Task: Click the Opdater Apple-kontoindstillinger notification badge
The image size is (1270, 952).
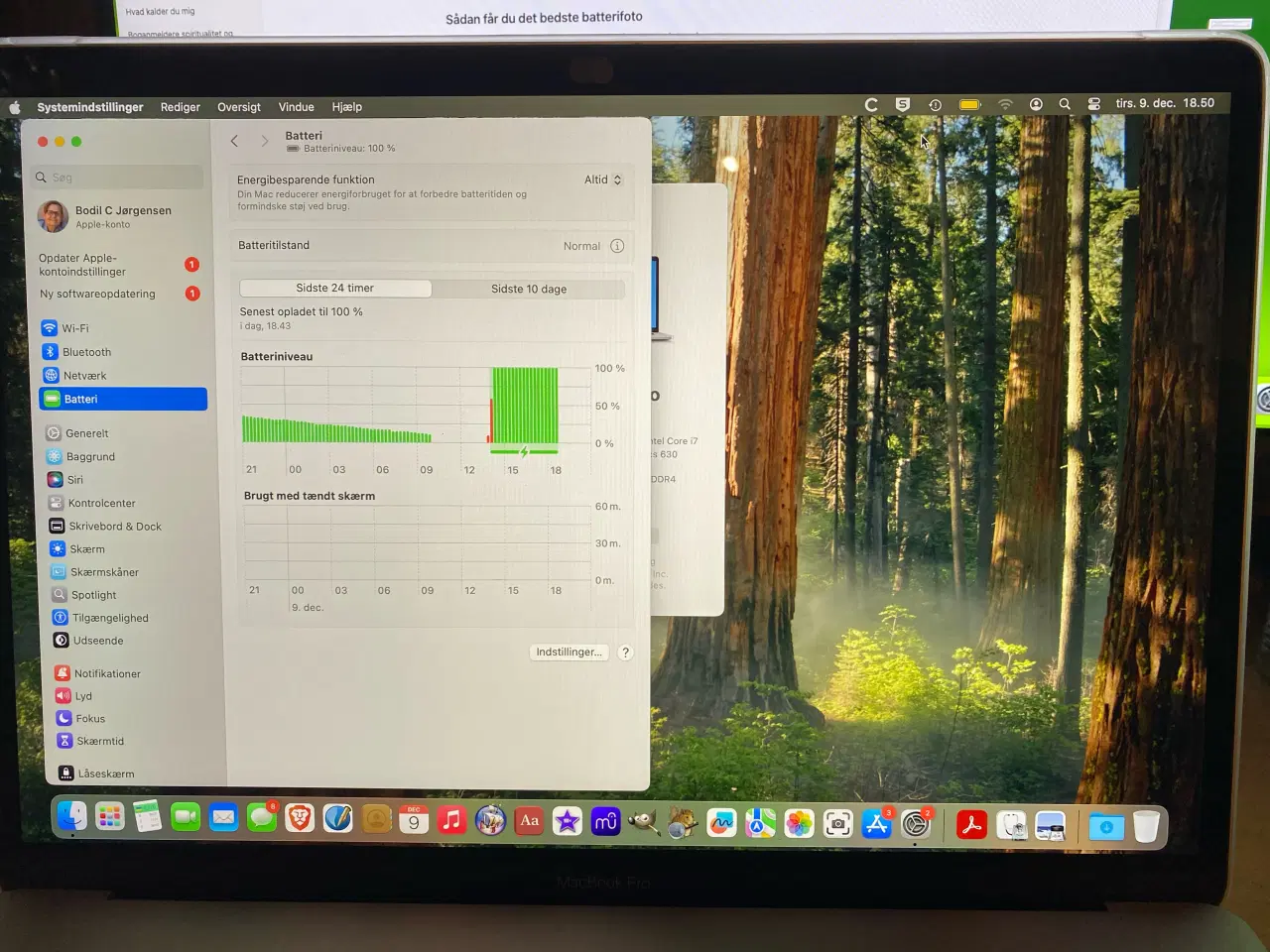Action: pyautogui.click(x=192, y=265)
